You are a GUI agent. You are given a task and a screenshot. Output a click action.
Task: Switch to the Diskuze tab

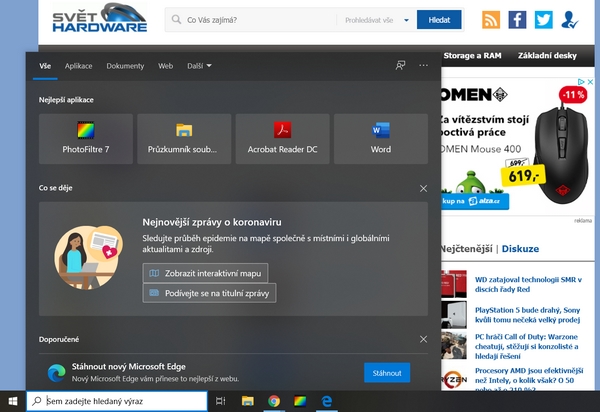coord(520,249)
